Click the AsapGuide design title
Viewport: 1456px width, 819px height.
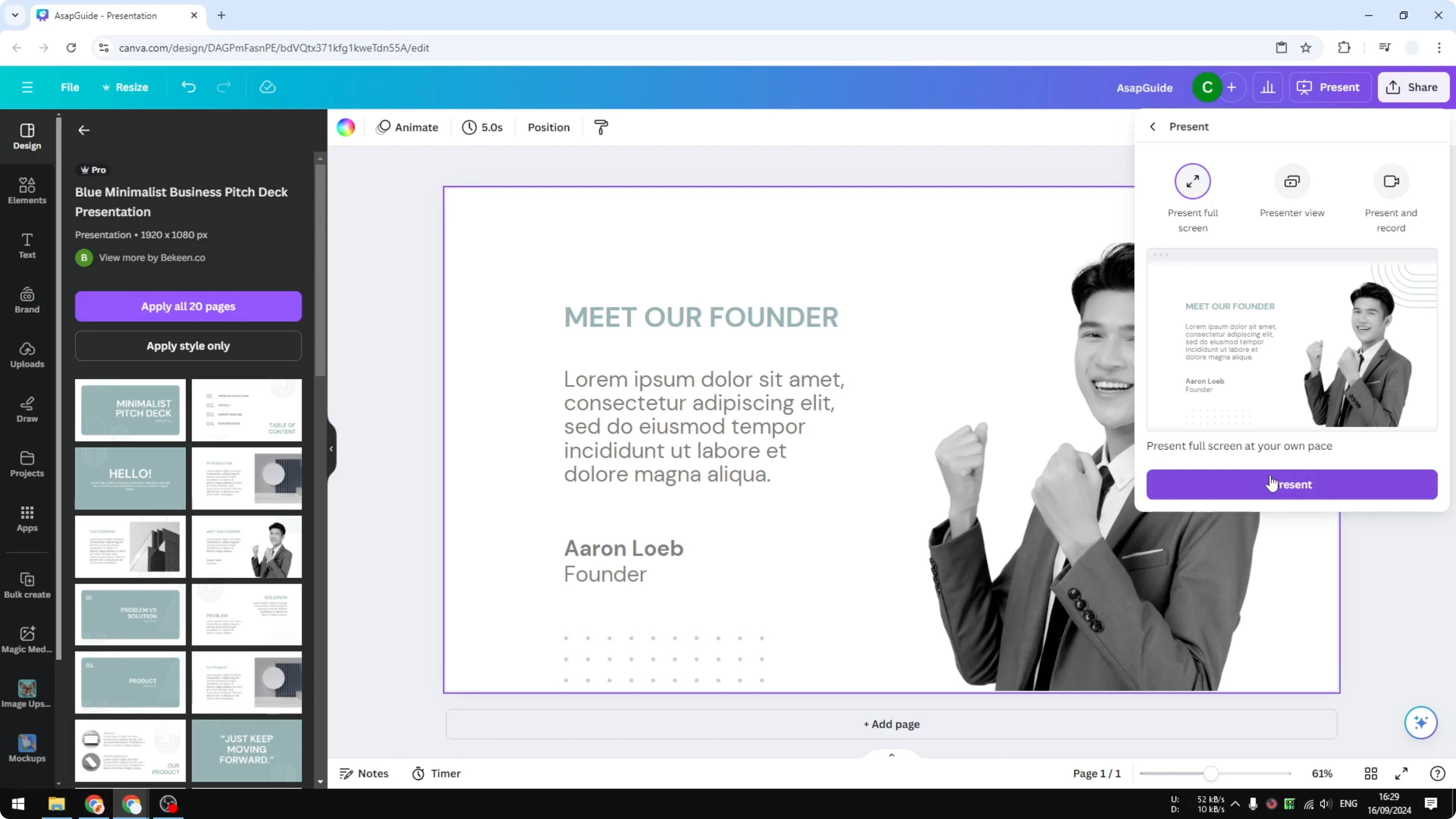coord(1144,87)
